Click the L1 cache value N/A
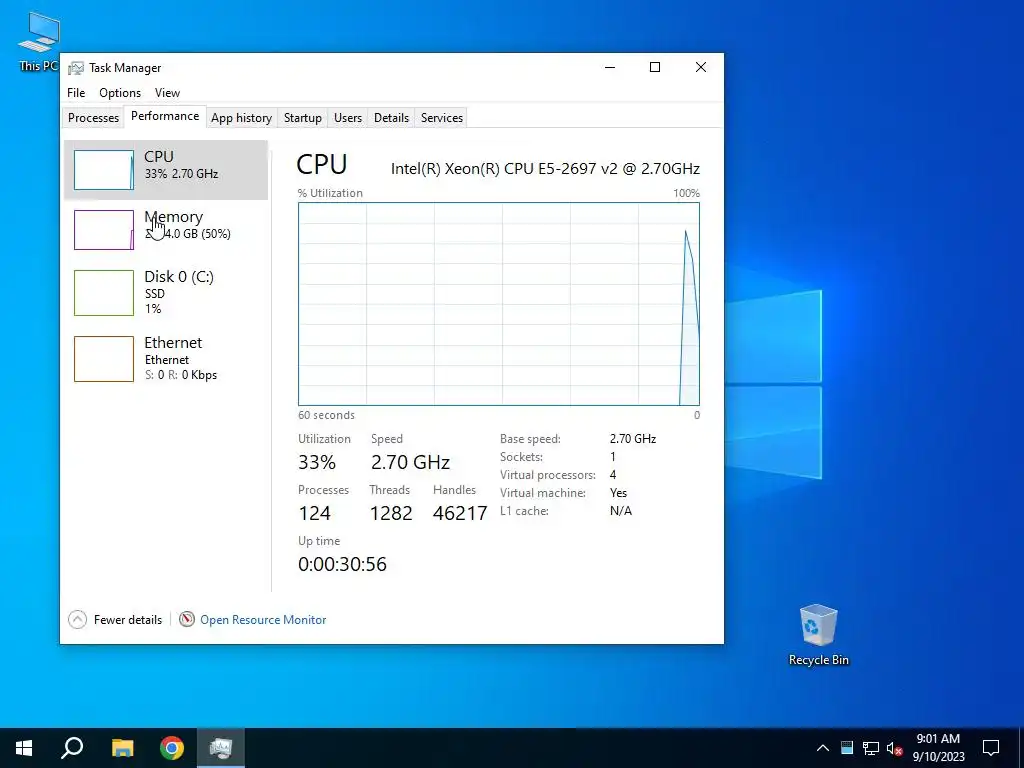Viewport: 1024px width, 768px height. (x=620, y=511)
